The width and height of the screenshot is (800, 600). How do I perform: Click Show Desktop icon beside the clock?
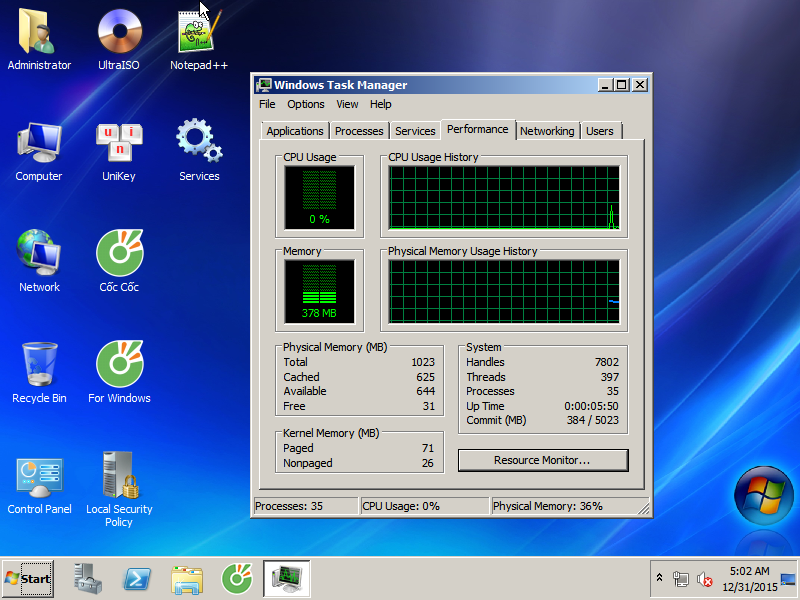click(788, 579)
